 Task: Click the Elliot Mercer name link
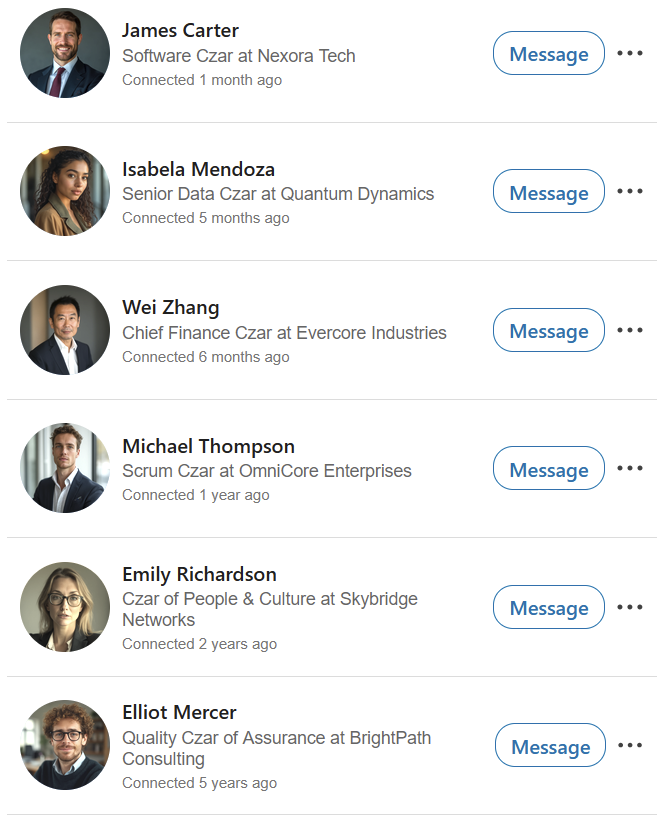tap(179, 712)
